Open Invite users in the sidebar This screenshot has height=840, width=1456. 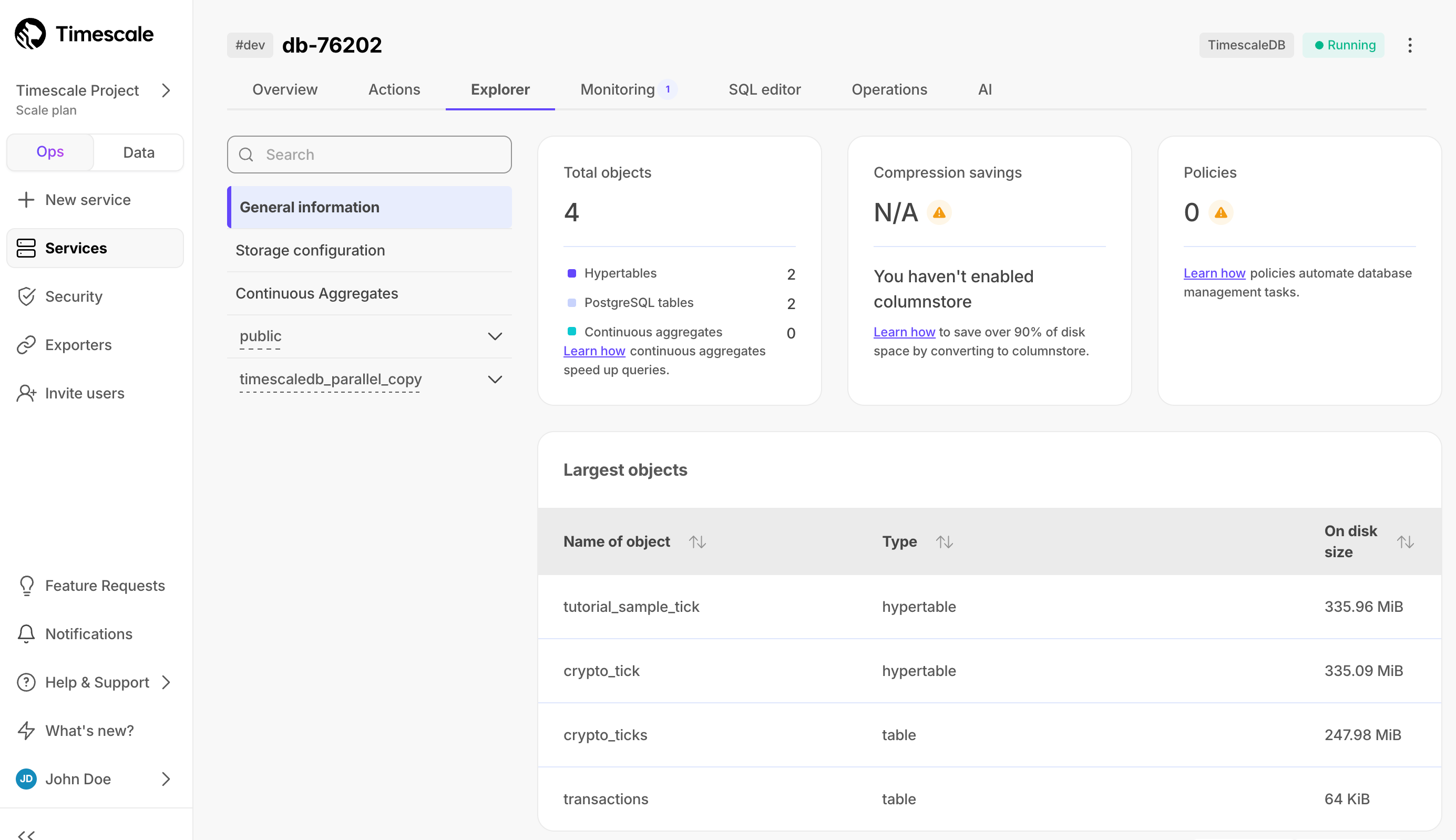tap(95, 394)
